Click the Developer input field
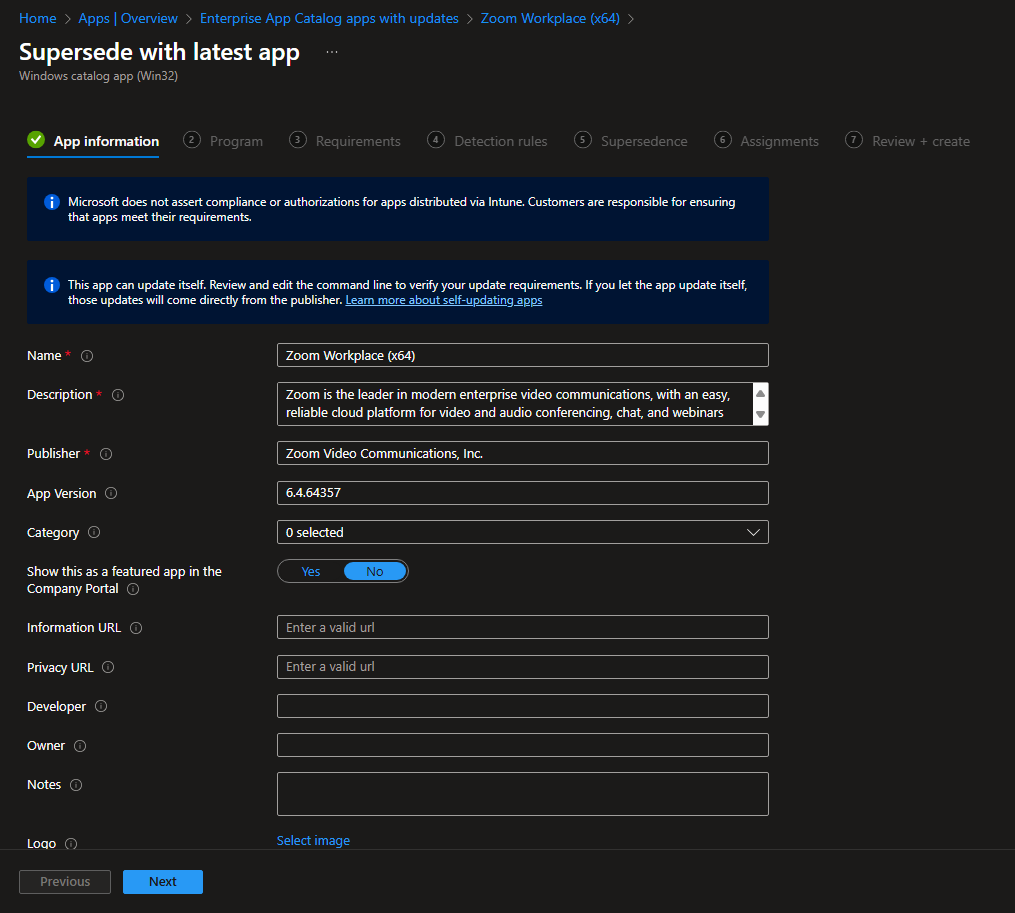Image resolution: width=1015 pixels, height=913 pixels. (522, 706)
